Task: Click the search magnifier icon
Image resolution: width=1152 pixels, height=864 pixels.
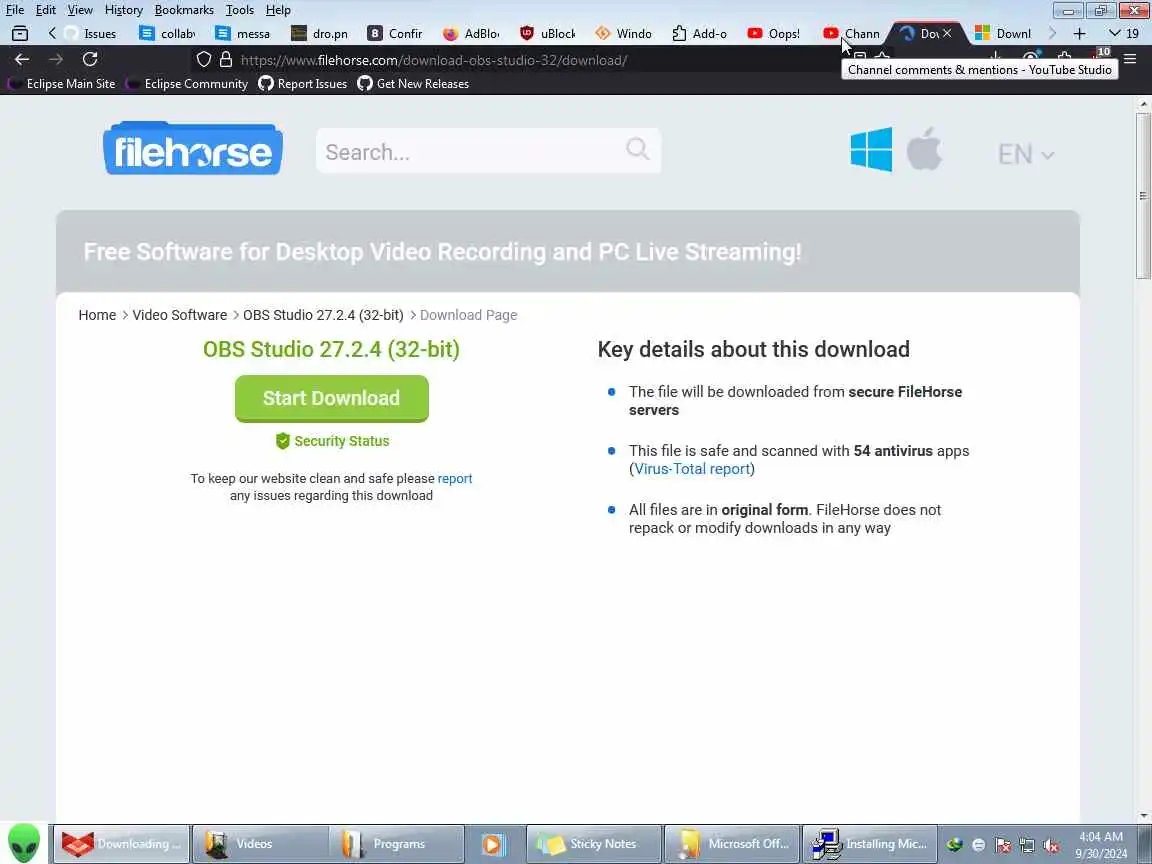Action: pyautogui.click(x=638, y=149)
